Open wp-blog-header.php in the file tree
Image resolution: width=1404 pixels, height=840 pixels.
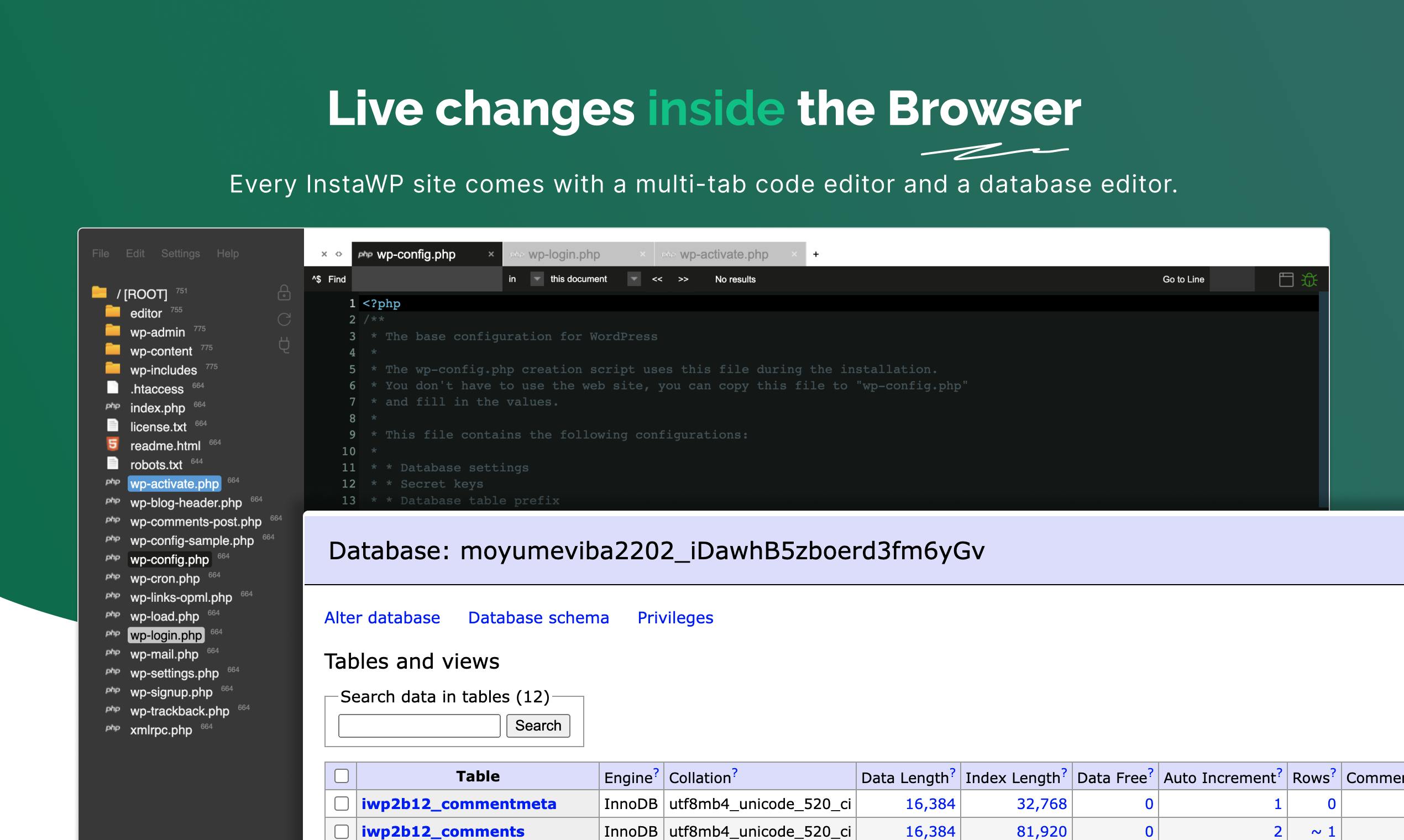pos(186,503)
